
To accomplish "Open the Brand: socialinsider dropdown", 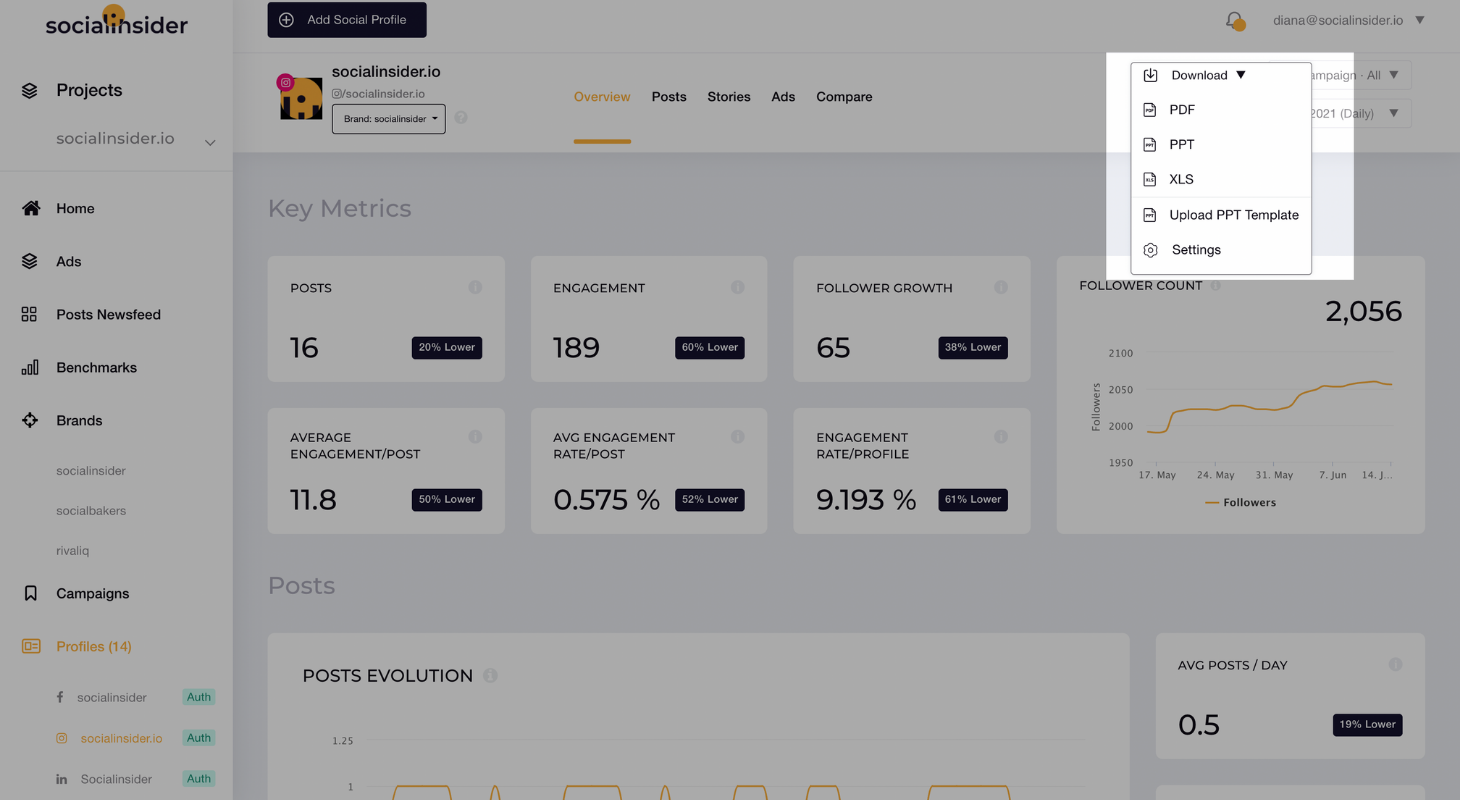I will click(389, 118).
